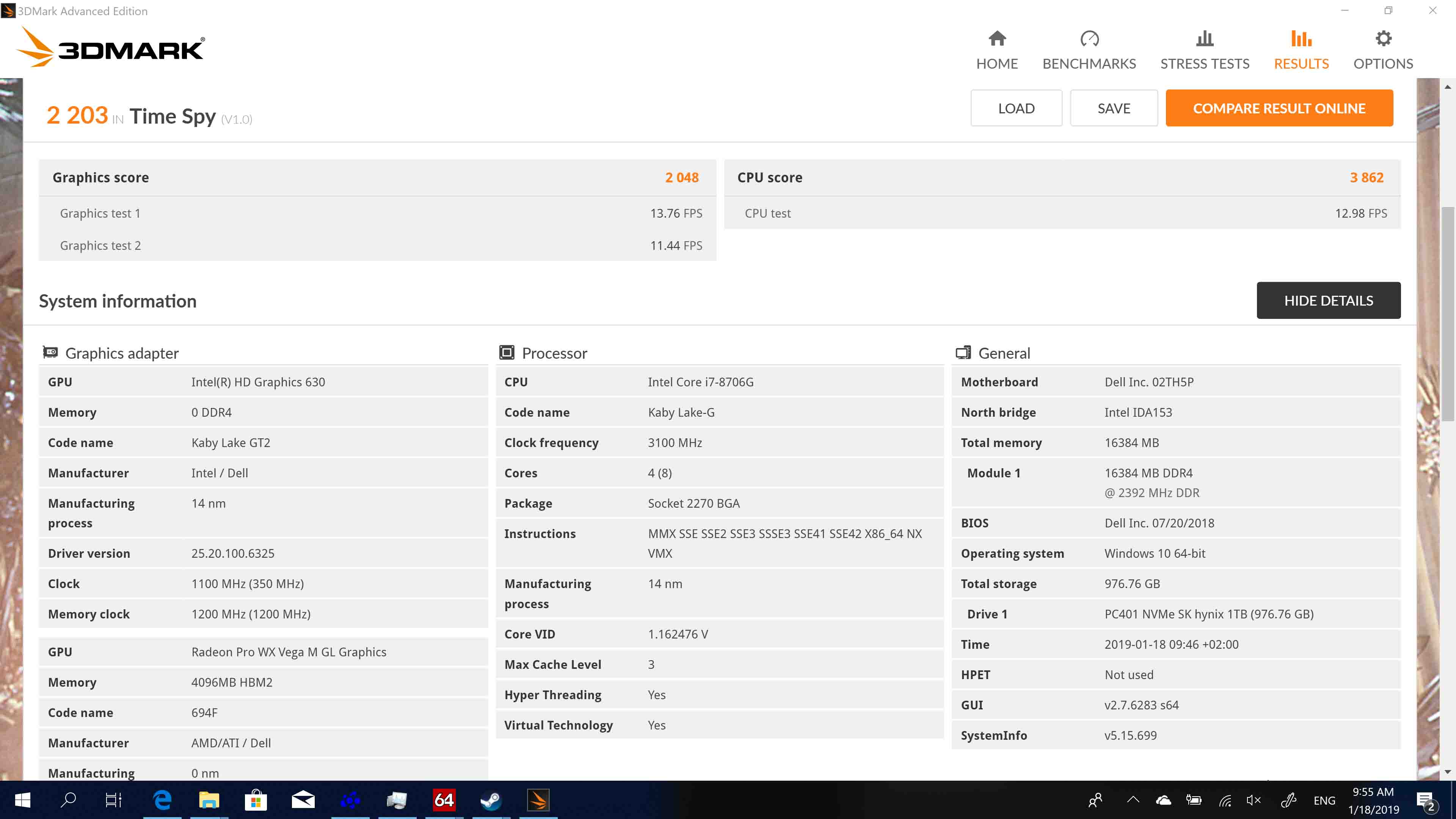1456x819 pixels.
Task: Click the SAVE button
Action: pos(1114,108)
